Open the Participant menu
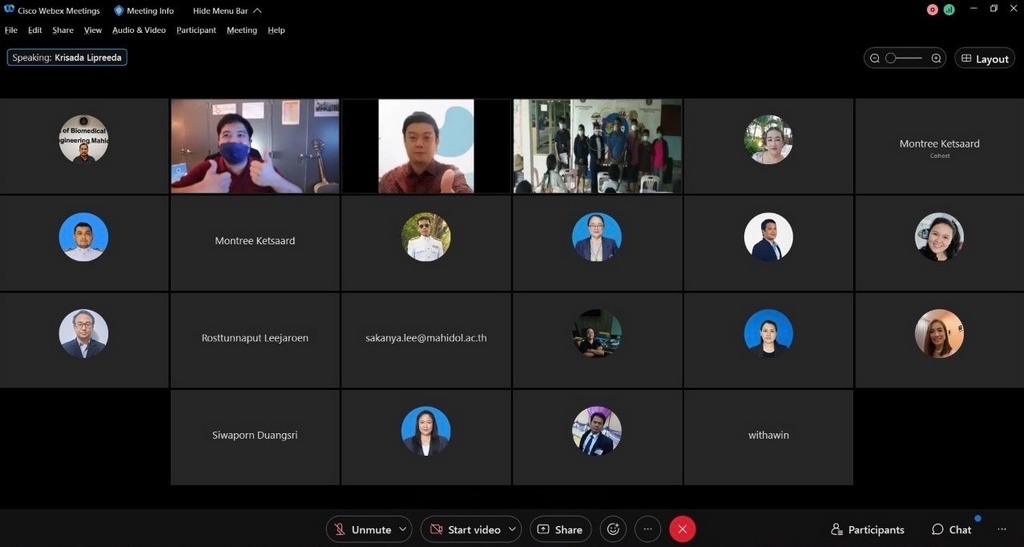The image size is (1024, 547). 196,30
